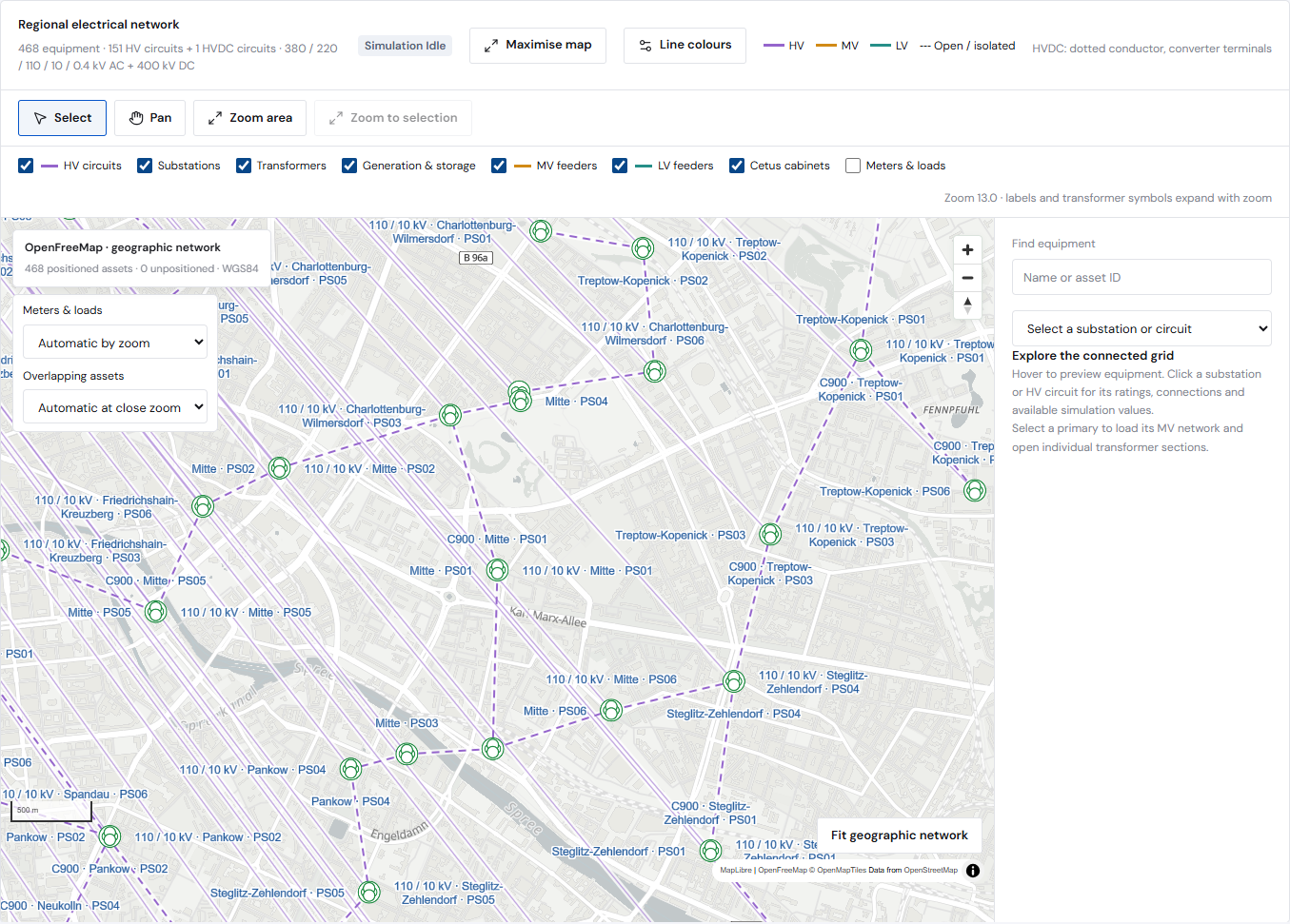Click the Charlottenburg-Wilmersdorf PS06 substation marker
Screen dimensions: 1290x924
point(654,371)
